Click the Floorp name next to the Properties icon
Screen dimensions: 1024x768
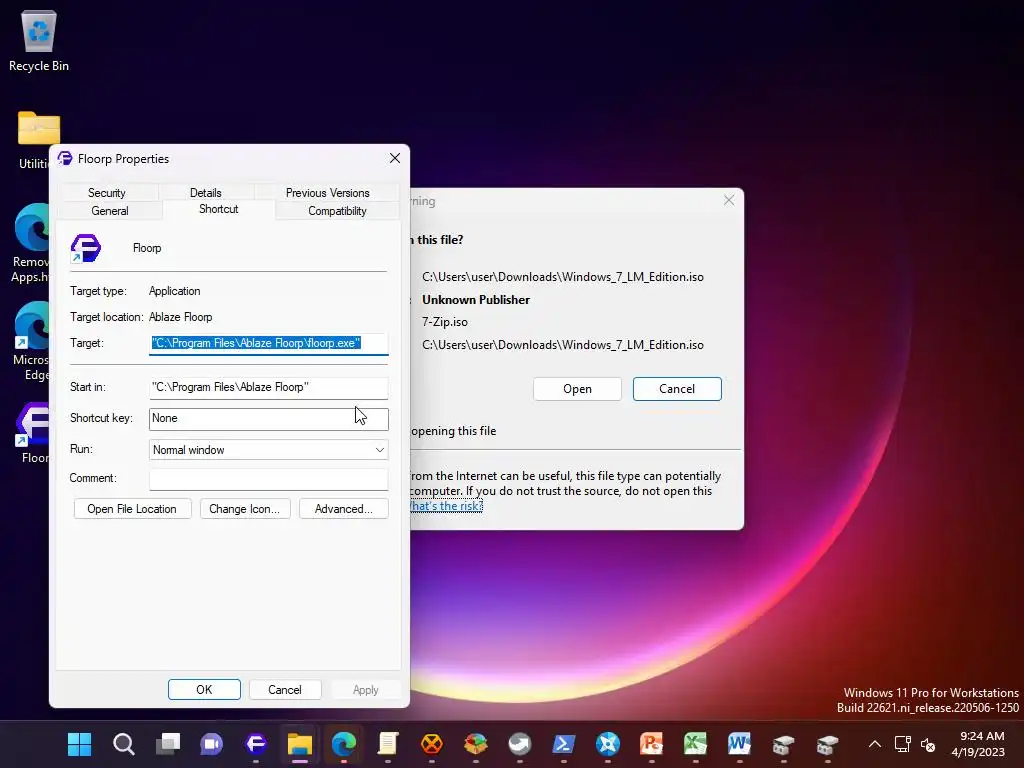point(147,248)
